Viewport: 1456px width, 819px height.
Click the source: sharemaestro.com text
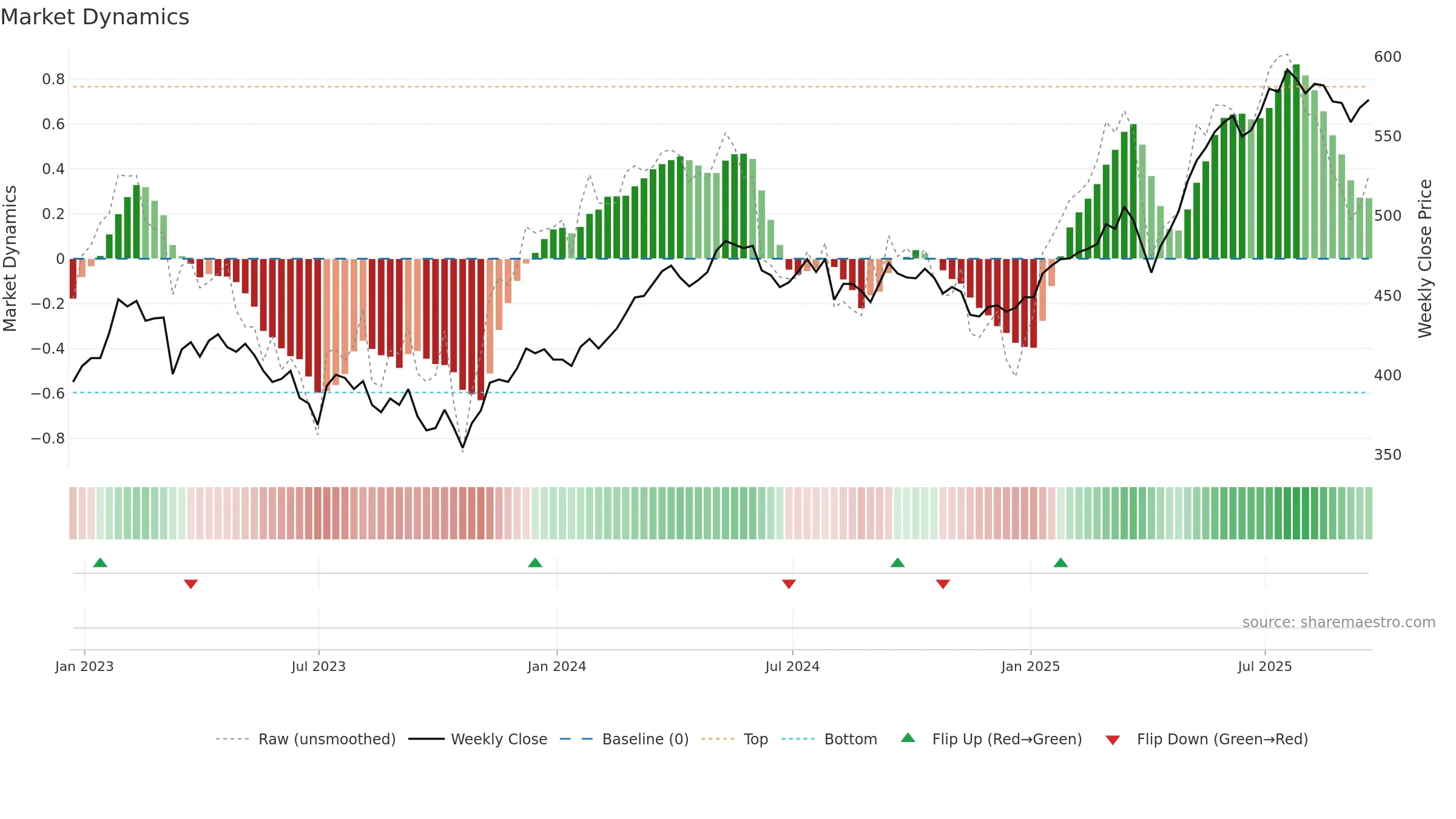(x=1339, y=622)
